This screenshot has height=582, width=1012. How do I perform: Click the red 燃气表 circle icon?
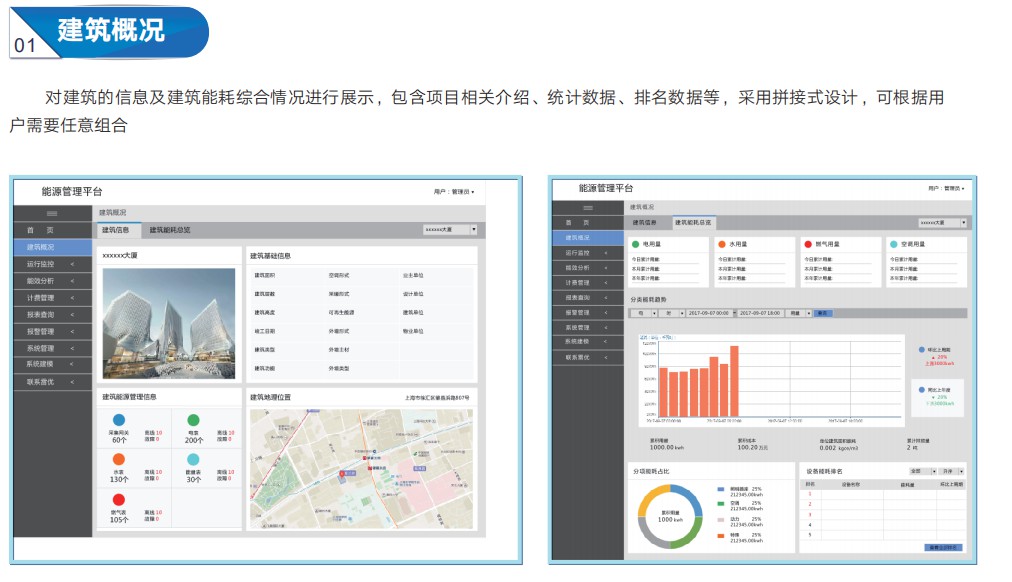coord(119,499)
